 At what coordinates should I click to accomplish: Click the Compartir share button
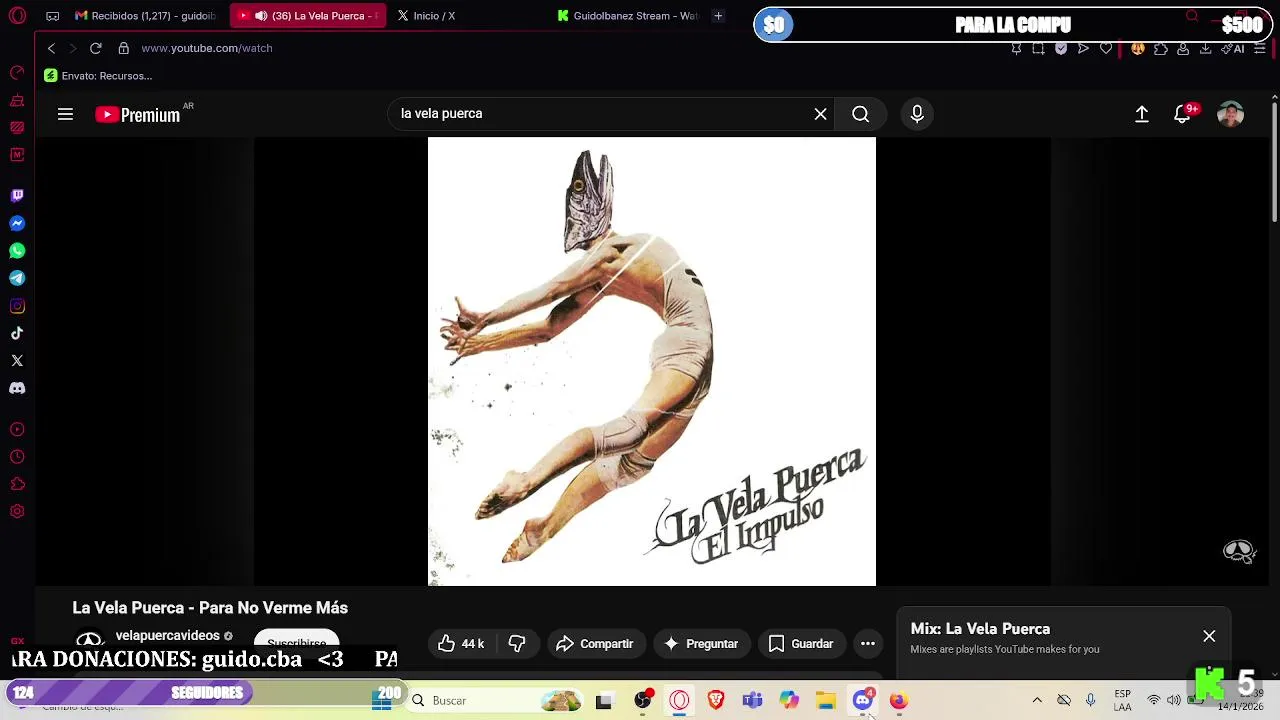[x=596, y=644]
